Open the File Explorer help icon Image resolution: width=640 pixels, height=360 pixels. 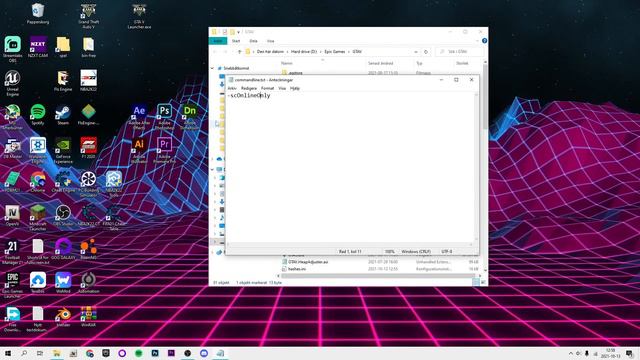click(x=484, y=41)
